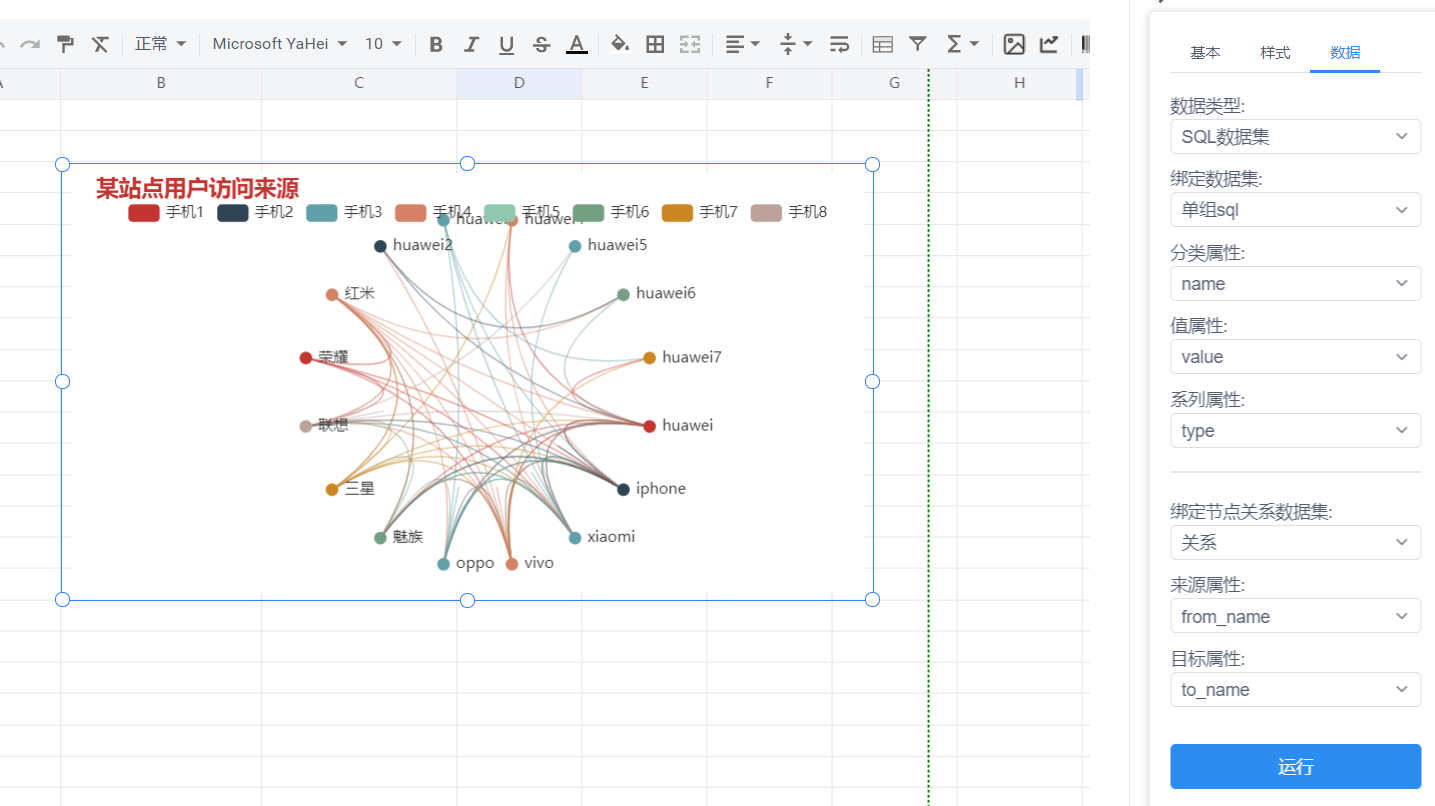Image resolution: width=1435 pixels, height=806 pixels.
Task: Switch to the 样式 tab
Action: click(1275, 53)
